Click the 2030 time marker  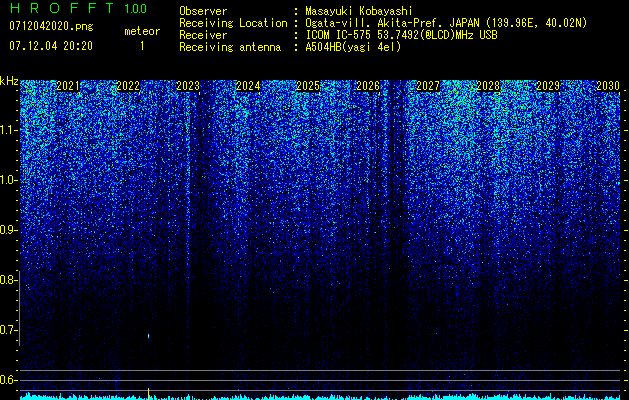point(608,86)
